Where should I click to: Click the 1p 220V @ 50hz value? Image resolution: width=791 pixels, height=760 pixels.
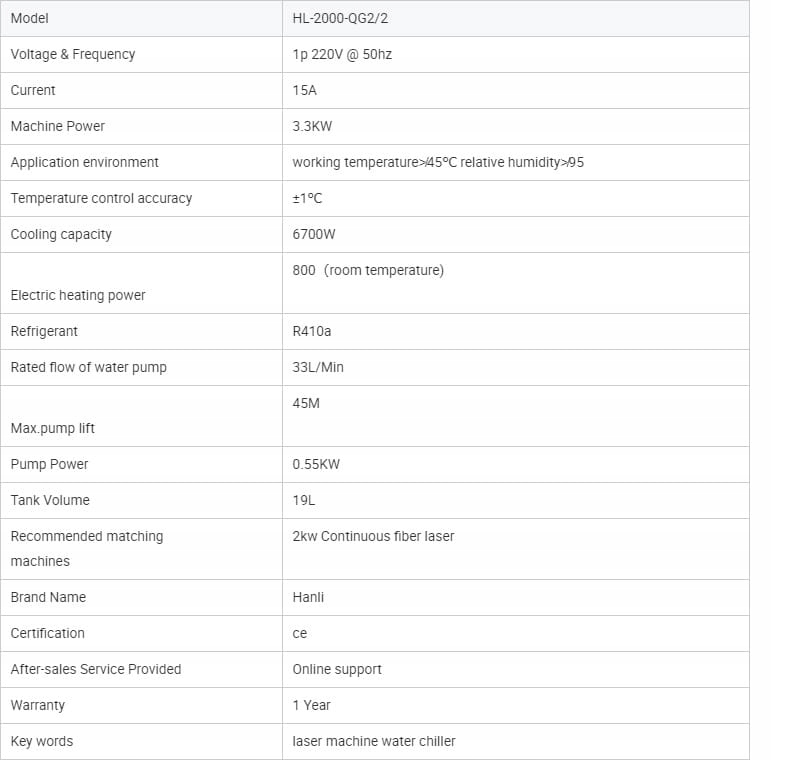tap(342, 54)
